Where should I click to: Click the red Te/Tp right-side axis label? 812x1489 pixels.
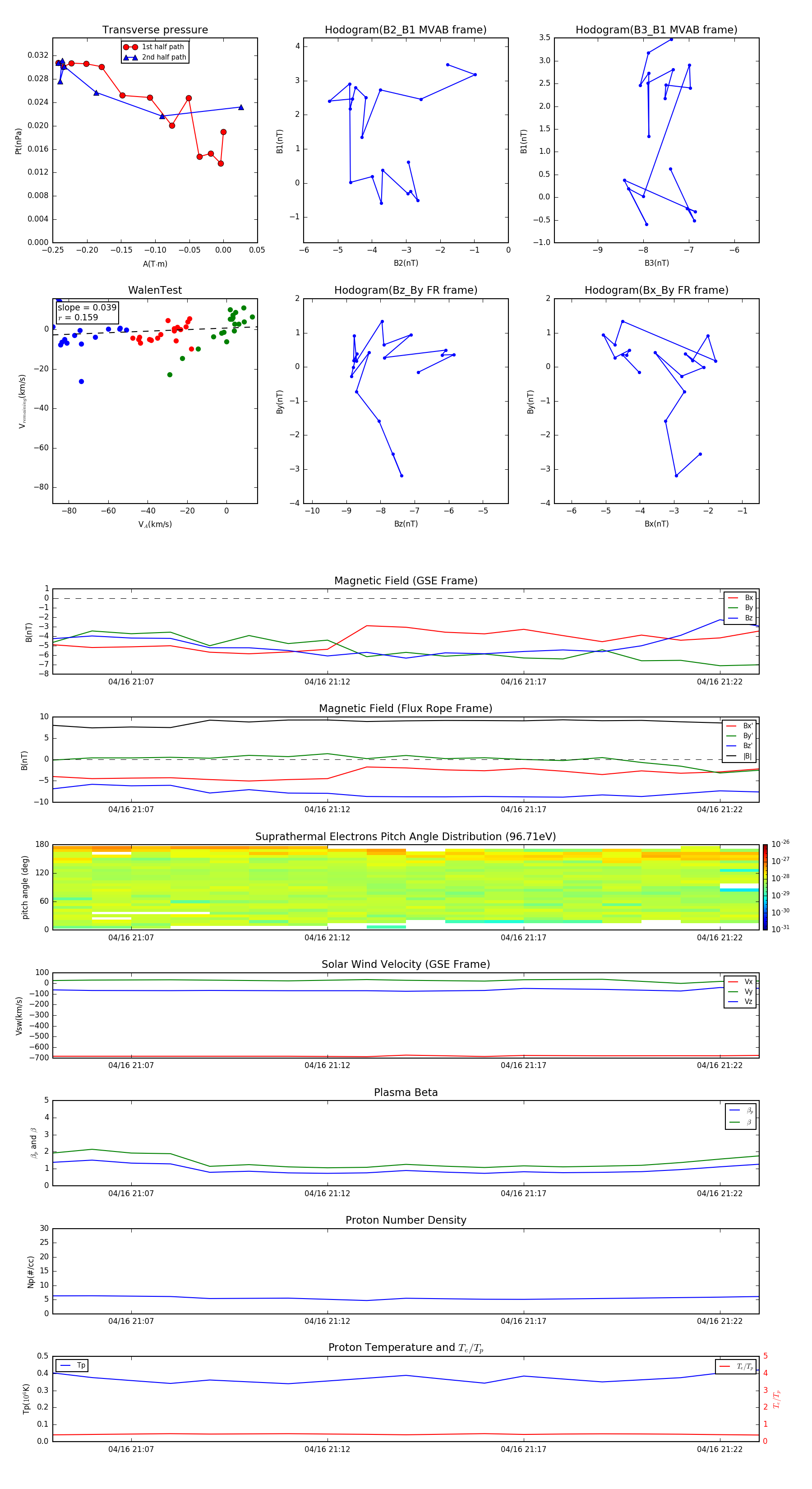(777, 1399)
